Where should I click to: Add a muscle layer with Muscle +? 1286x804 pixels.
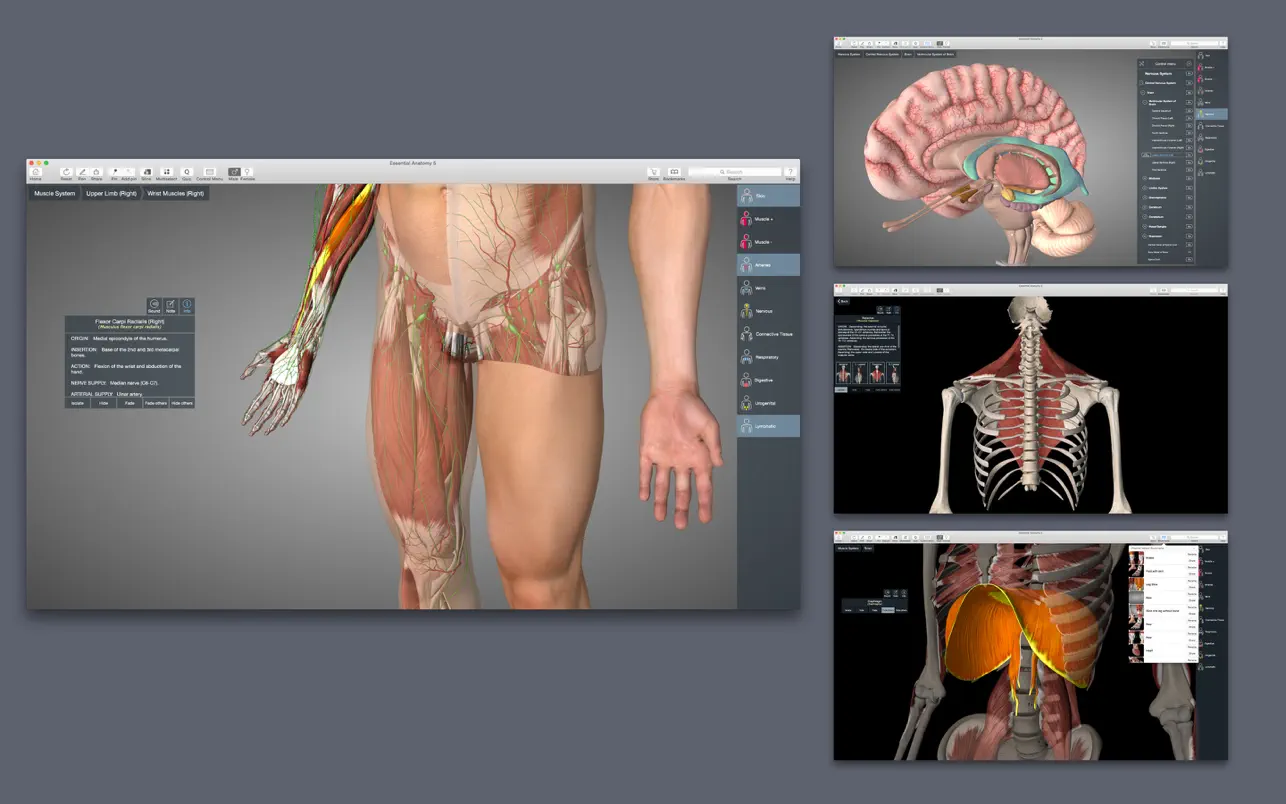click(x=768, y=219)
